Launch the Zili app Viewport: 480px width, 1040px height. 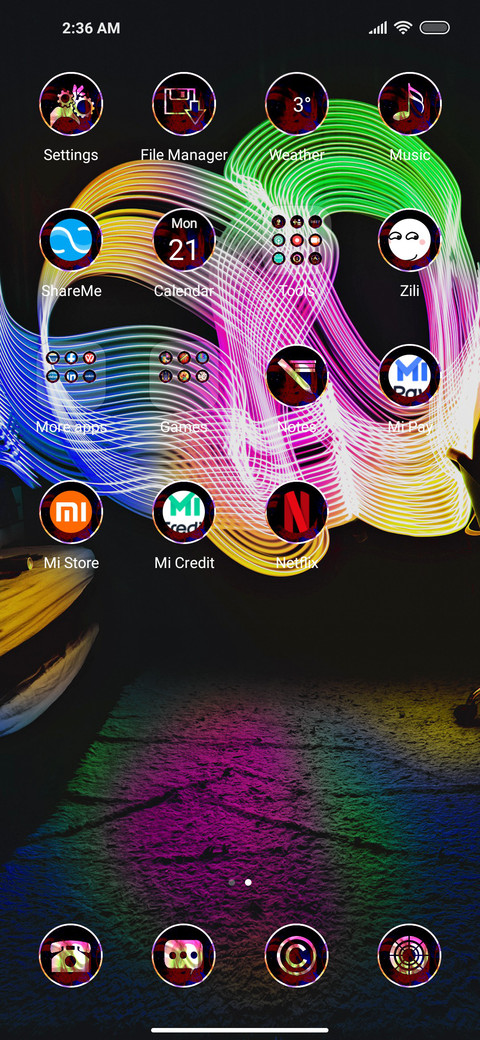[410, 240]
